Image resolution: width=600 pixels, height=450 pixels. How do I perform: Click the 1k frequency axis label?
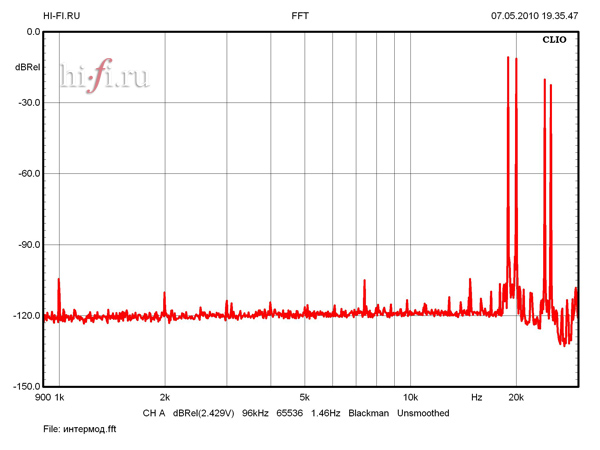(59, 397)
